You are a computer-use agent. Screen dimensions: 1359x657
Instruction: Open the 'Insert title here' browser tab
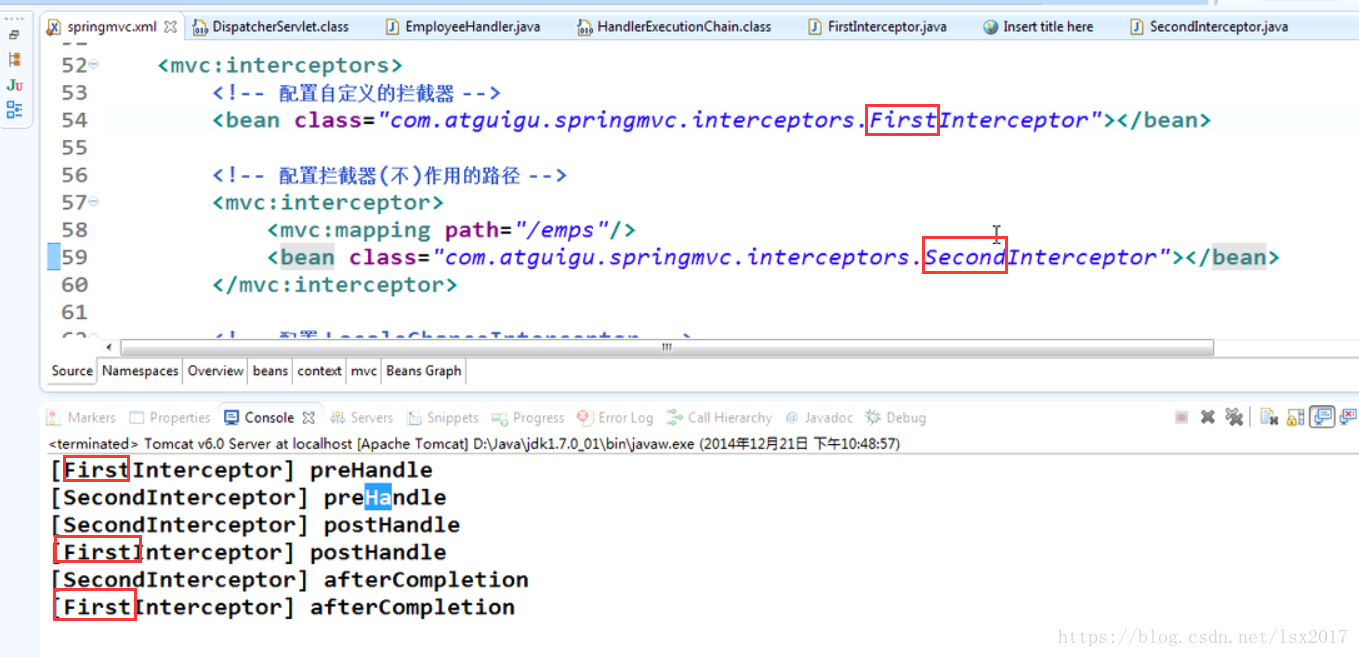1038,27
